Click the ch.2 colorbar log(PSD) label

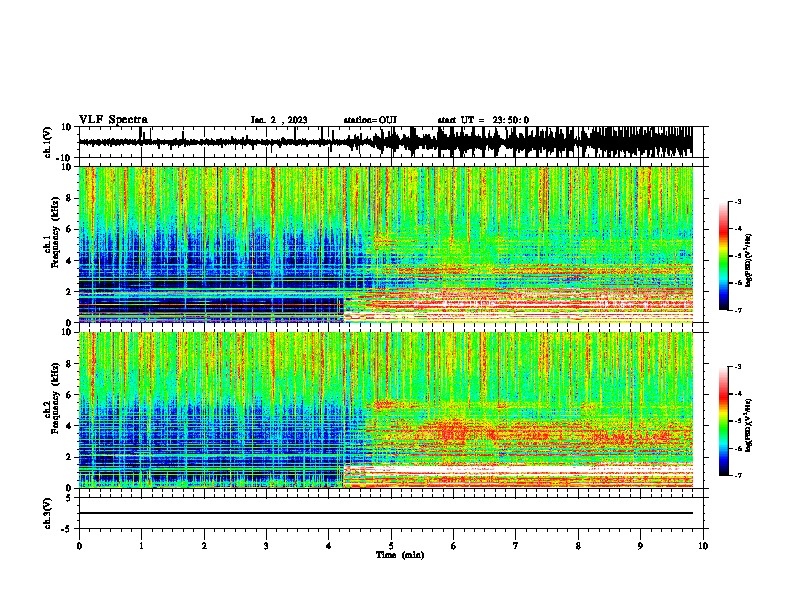749,425
